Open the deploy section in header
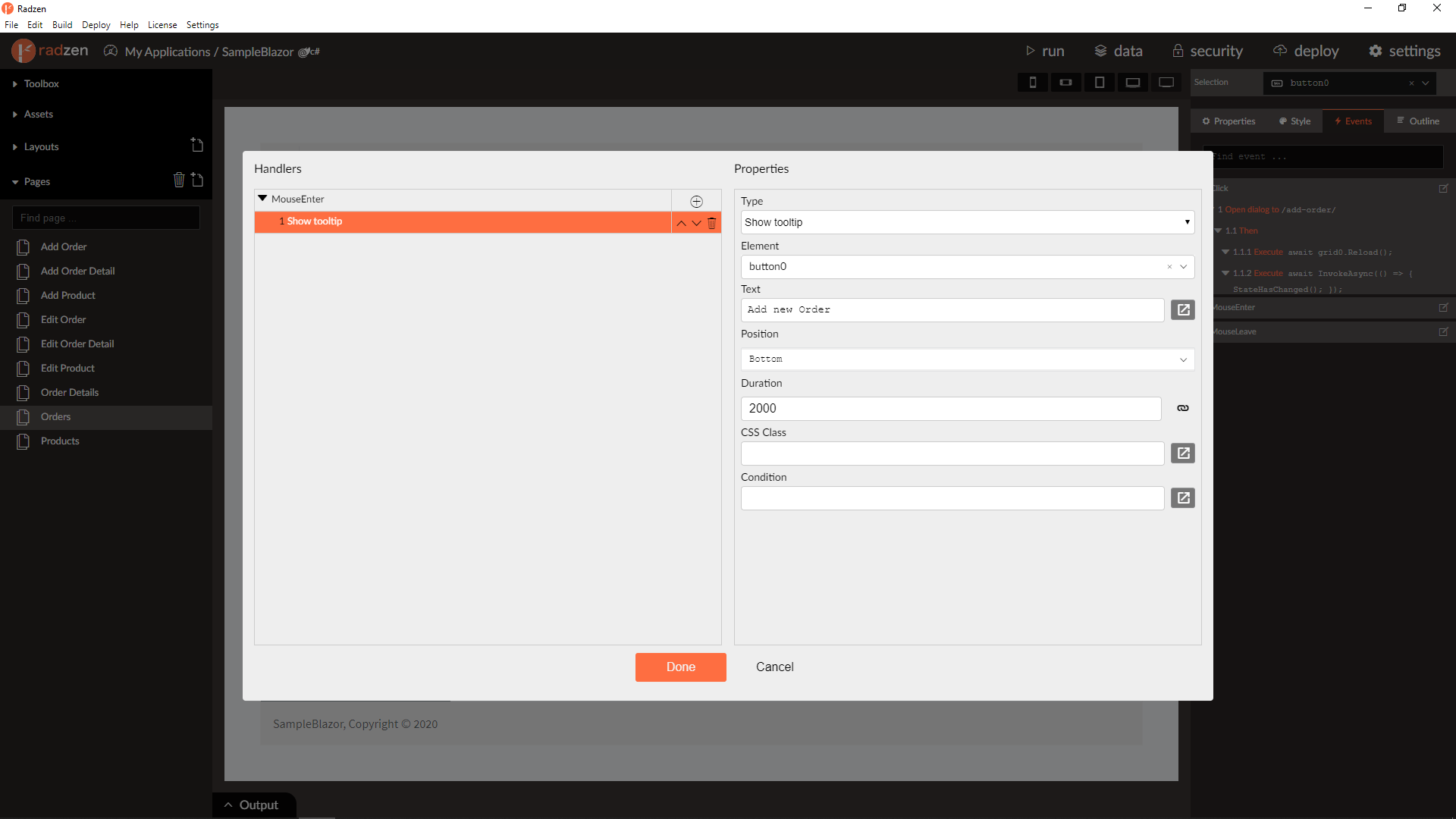Image resolution: width=1456 pixels, height=819 pixels. coord(1306,51)
